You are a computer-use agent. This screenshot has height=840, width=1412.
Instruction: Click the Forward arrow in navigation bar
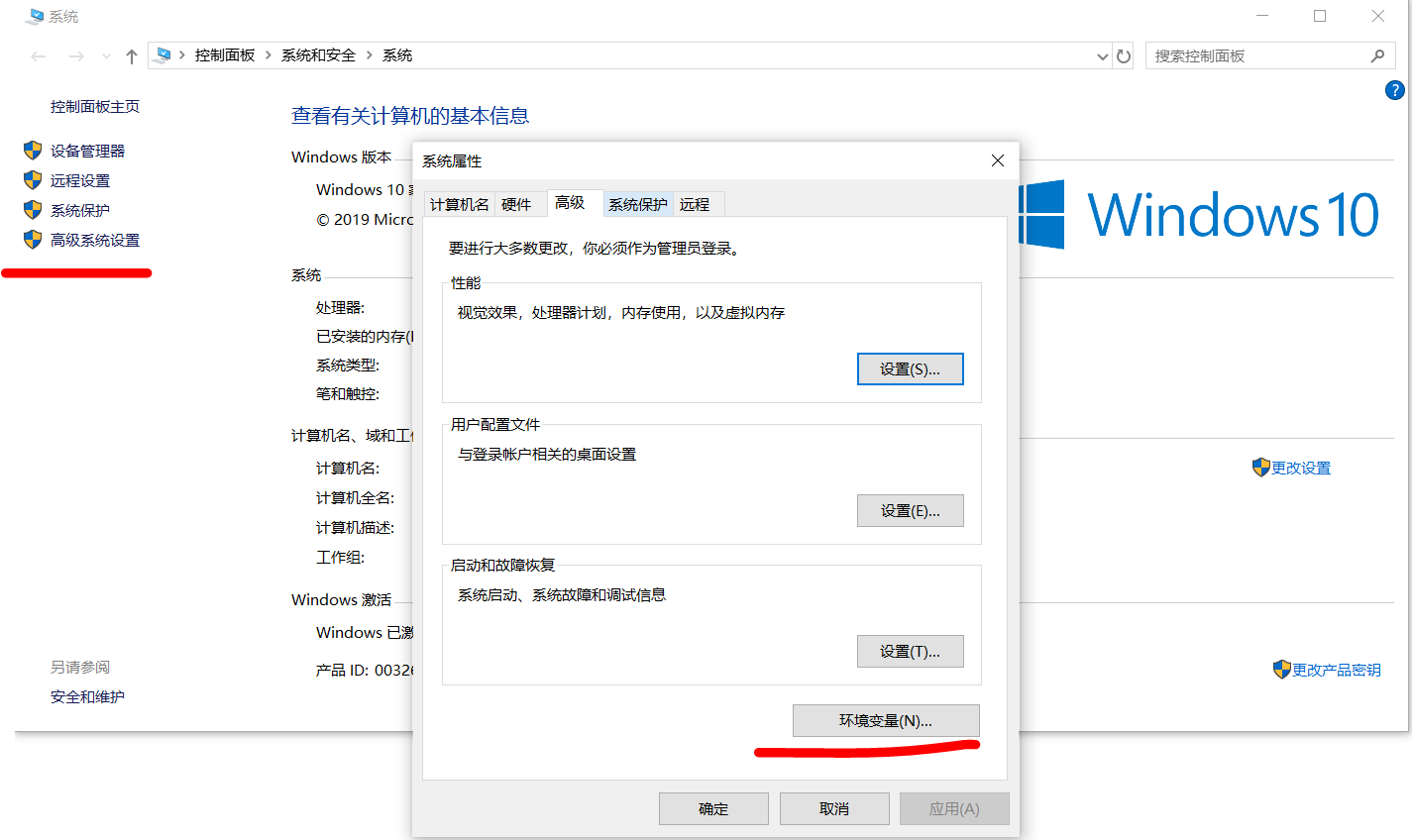pos(76,56)
